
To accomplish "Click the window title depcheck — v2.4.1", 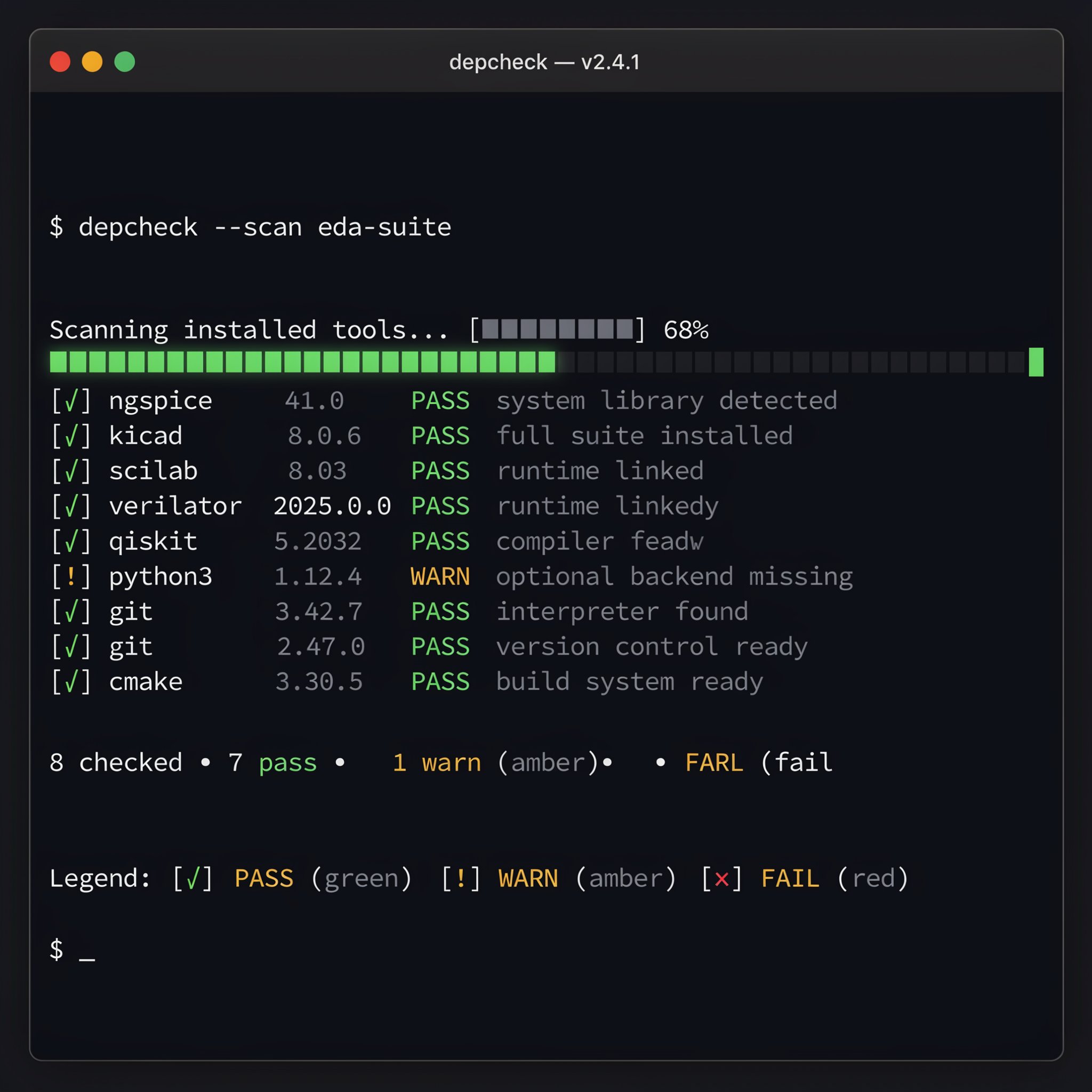I will point(544,62).
